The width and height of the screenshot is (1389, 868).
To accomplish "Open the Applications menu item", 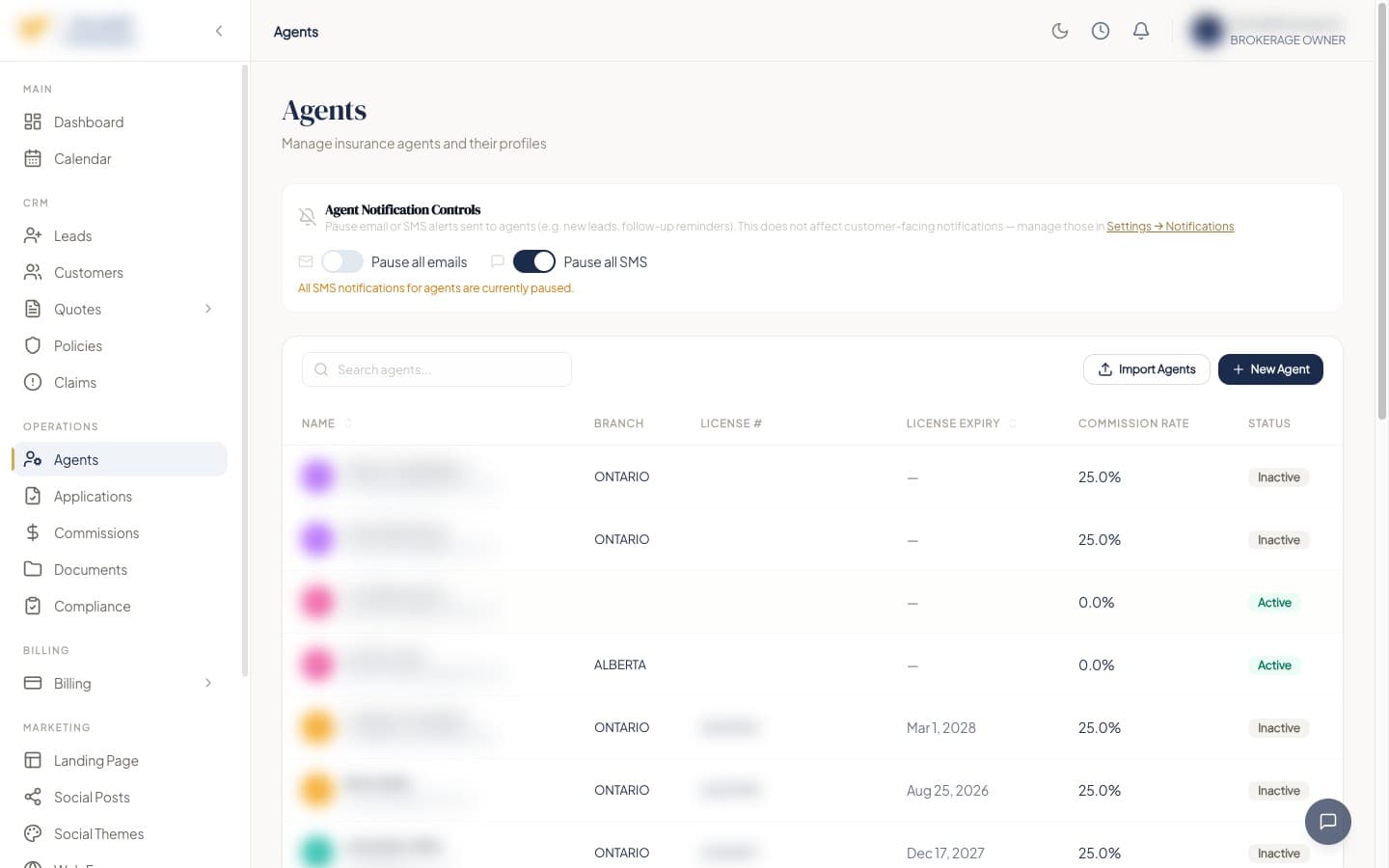I will pyautogui.click(x=120, y=496).
